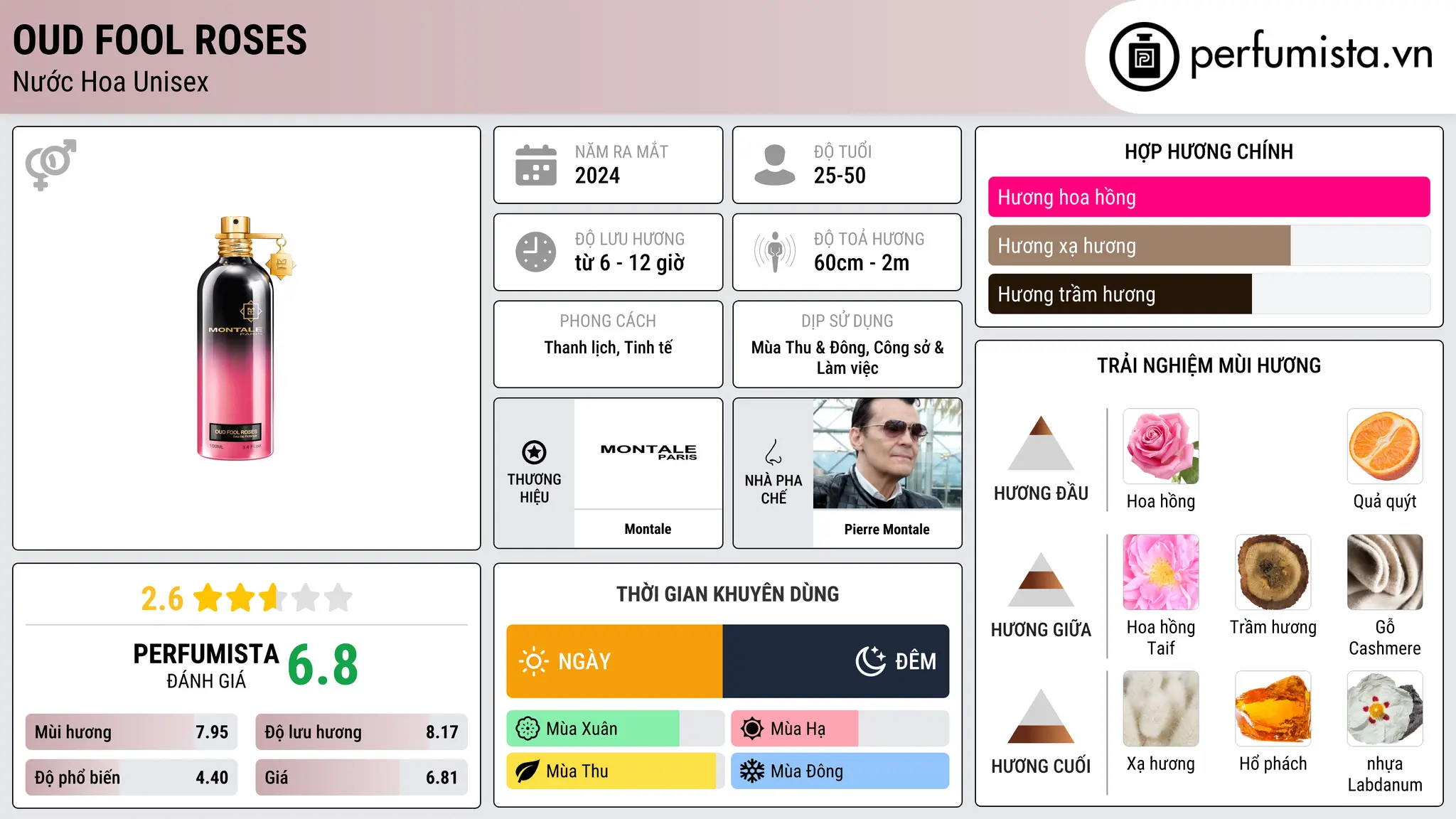1456x819 pixels.
Task: Click the THỜI GIAN KHUYÊN DÙNG heading
Action: pyautogui.click(x=728, y=594)
